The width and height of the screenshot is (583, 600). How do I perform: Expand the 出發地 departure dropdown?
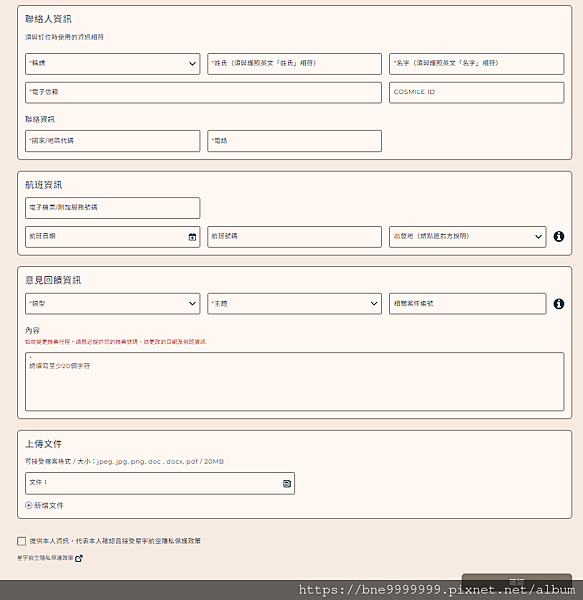(x=467, y=237)
